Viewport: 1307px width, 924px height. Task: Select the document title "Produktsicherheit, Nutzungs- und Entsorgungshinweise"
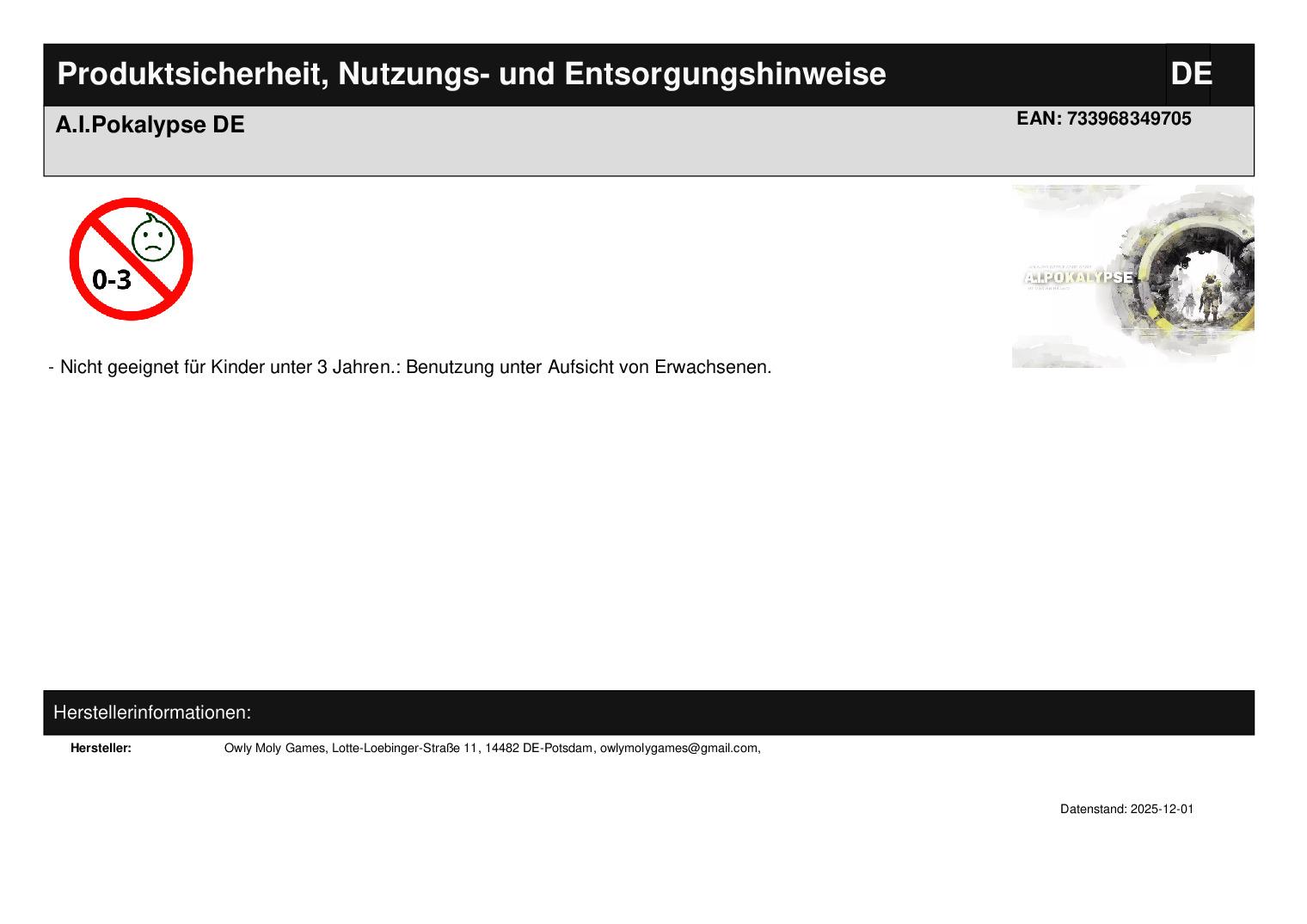click(471, 74)
